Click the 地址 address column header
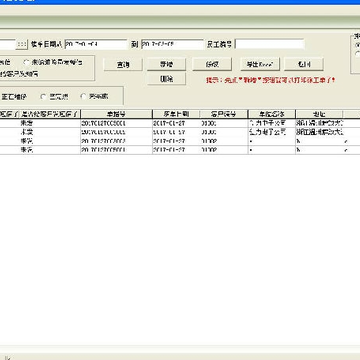 pyautogui.click(x=319, y=114)
